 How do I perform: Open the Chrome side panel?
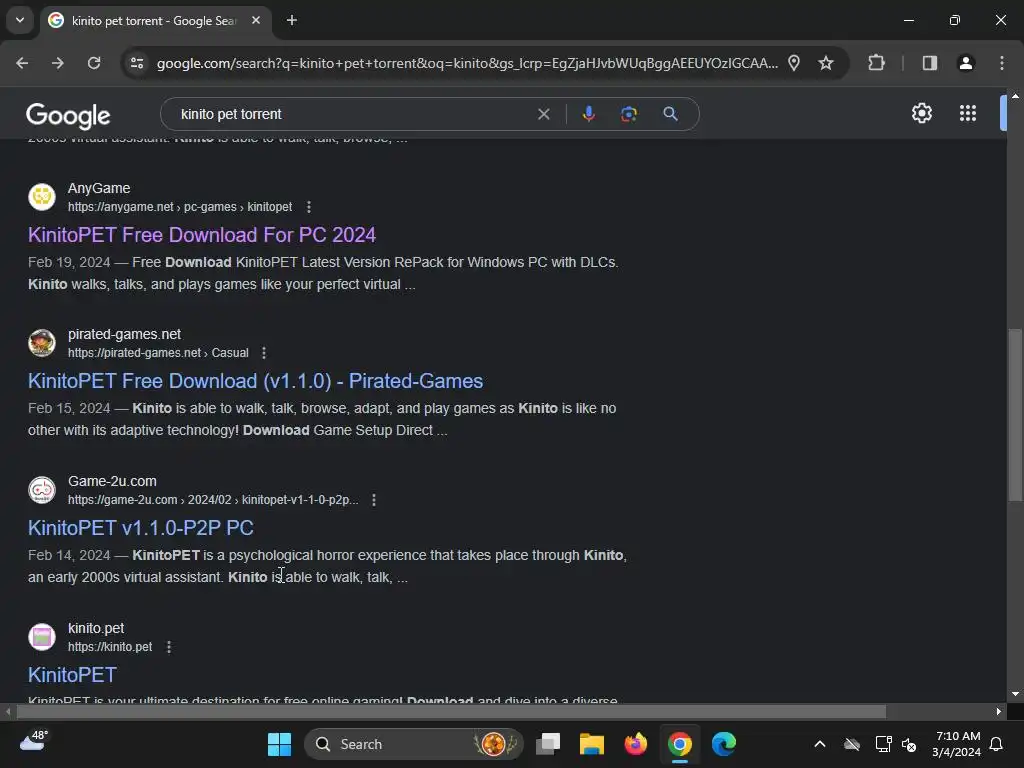point(930,63)
